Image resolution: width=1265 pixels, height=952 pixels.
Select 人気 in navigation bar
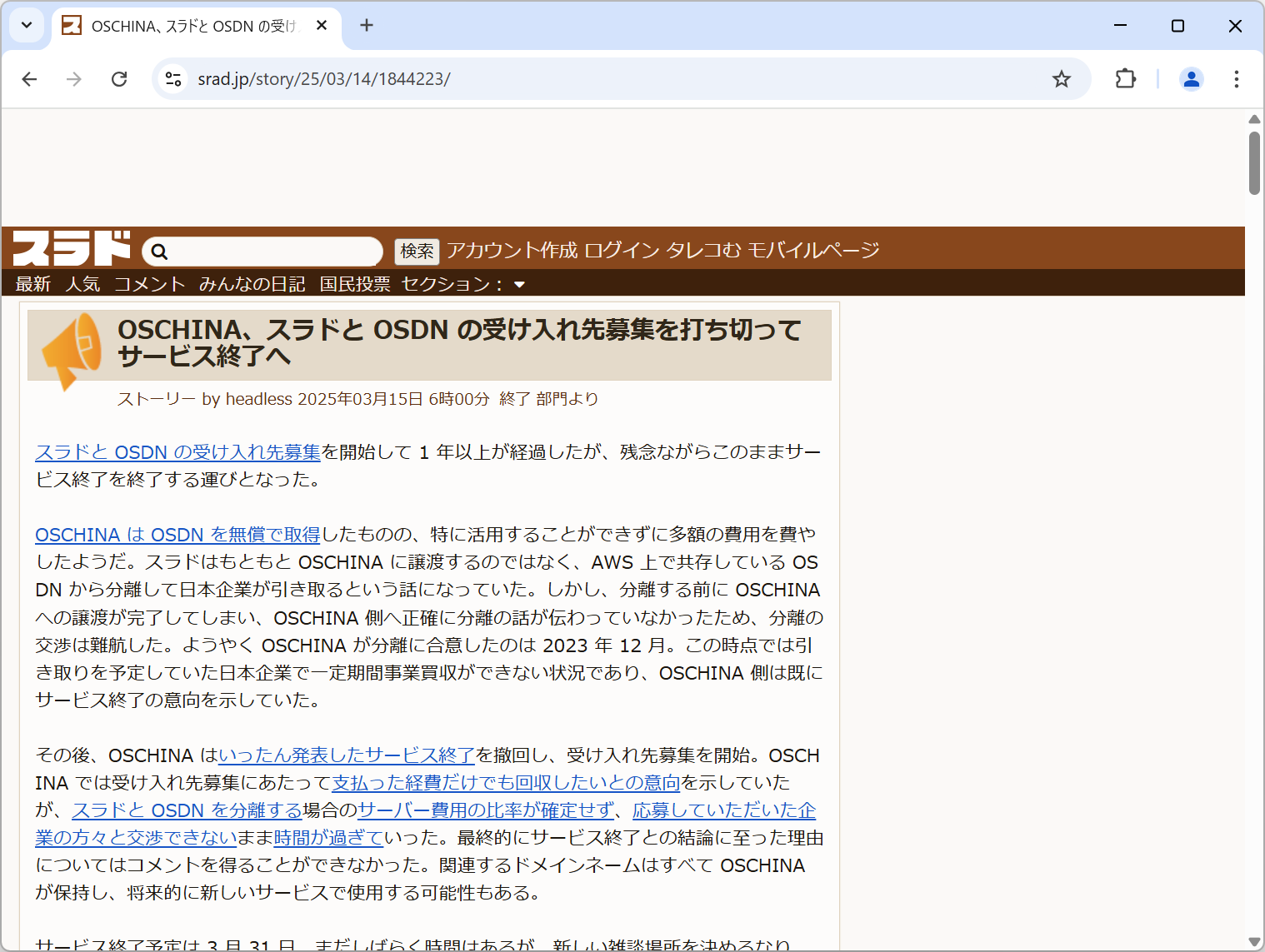pos(82,284)
